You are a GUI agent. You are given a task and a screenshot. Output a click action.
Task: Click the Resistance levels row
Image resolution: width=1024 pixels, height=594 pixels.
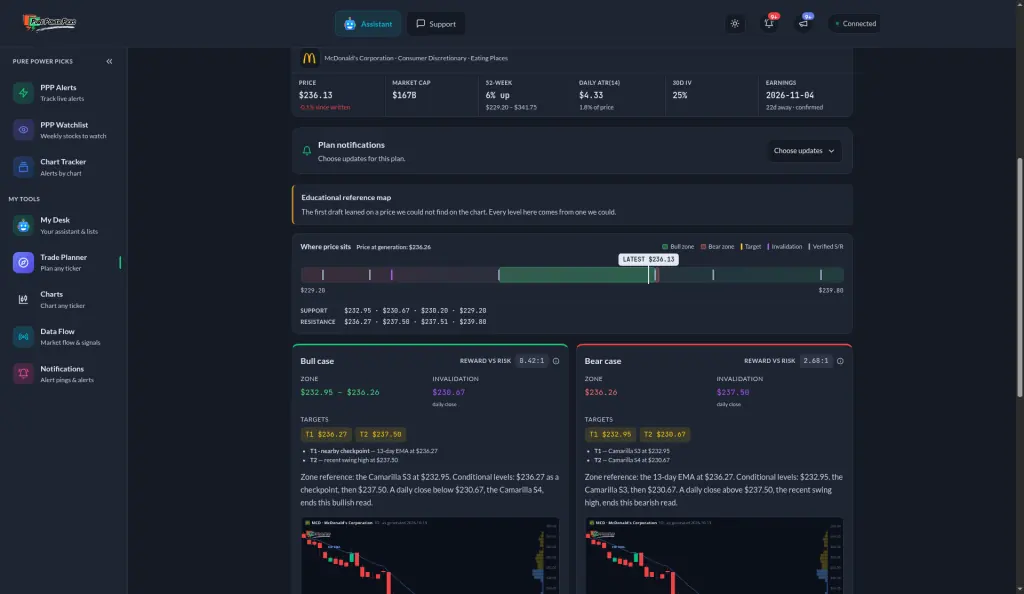click(393, 322)
